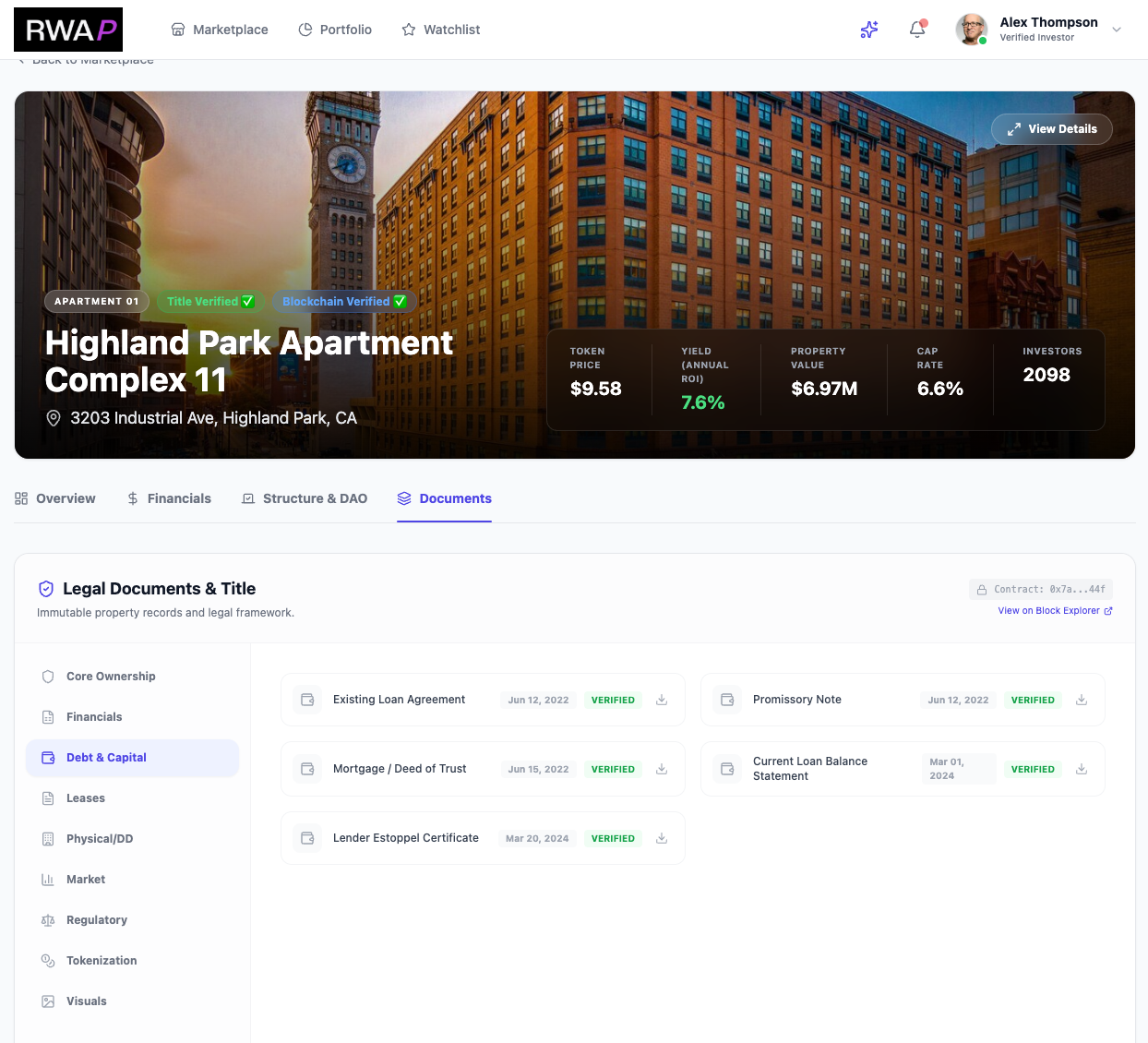Select the Leases document category
This screenshot has width=1148, height=1043.
point(86,798)
